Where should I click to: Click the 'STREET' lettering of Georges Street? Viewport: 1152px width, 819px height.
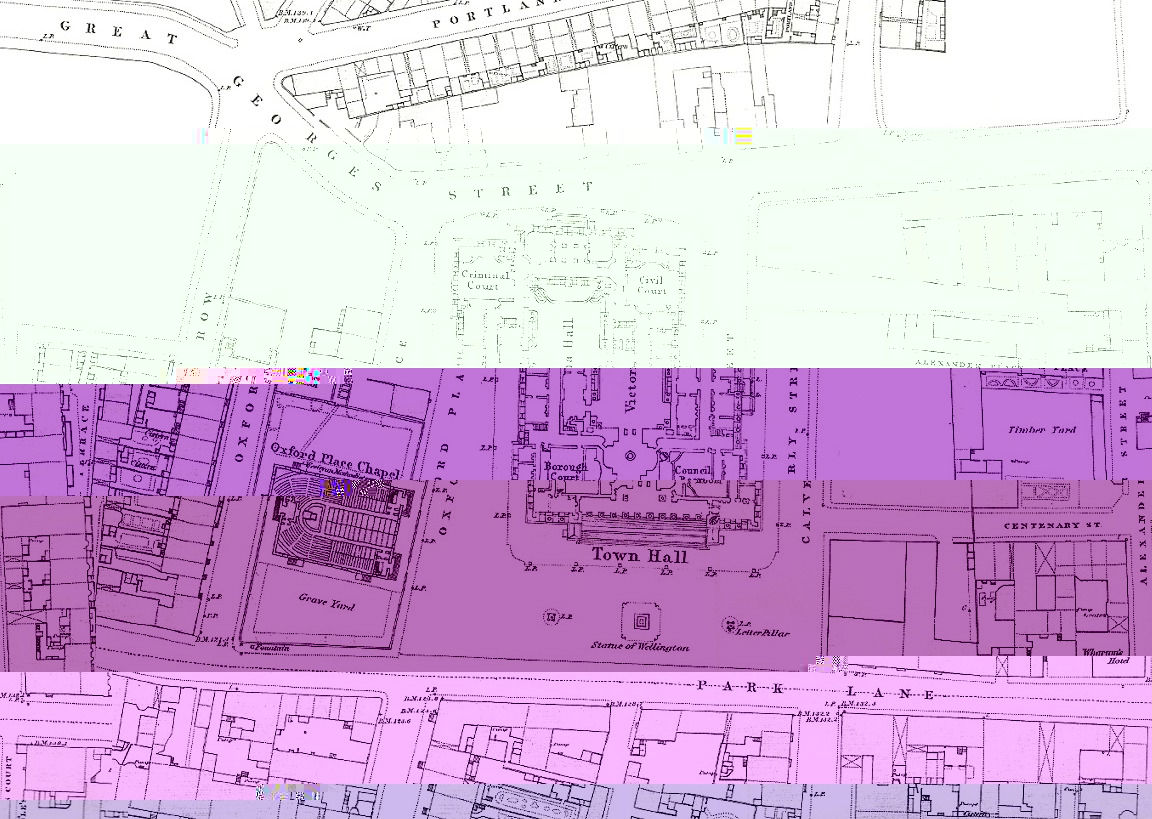(520, 191)
